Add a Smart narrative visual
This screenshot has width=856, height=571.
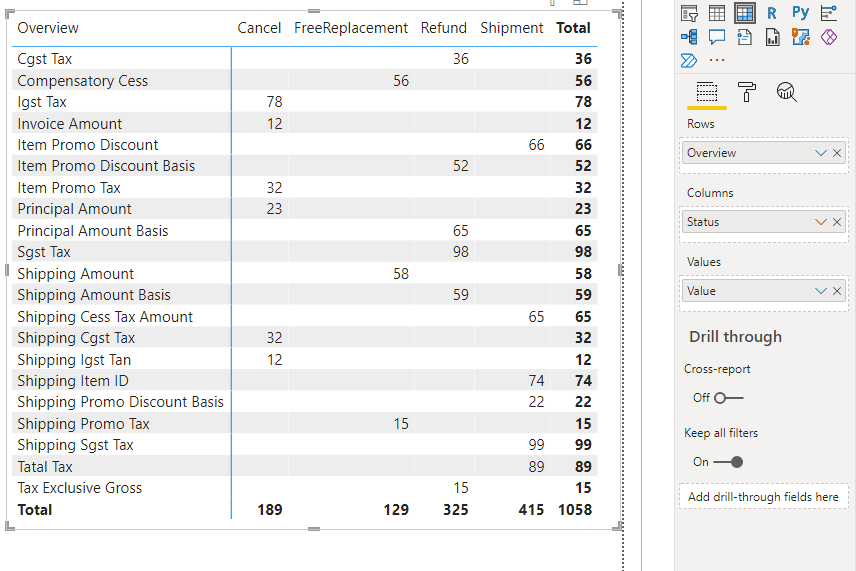click(745, 37)
